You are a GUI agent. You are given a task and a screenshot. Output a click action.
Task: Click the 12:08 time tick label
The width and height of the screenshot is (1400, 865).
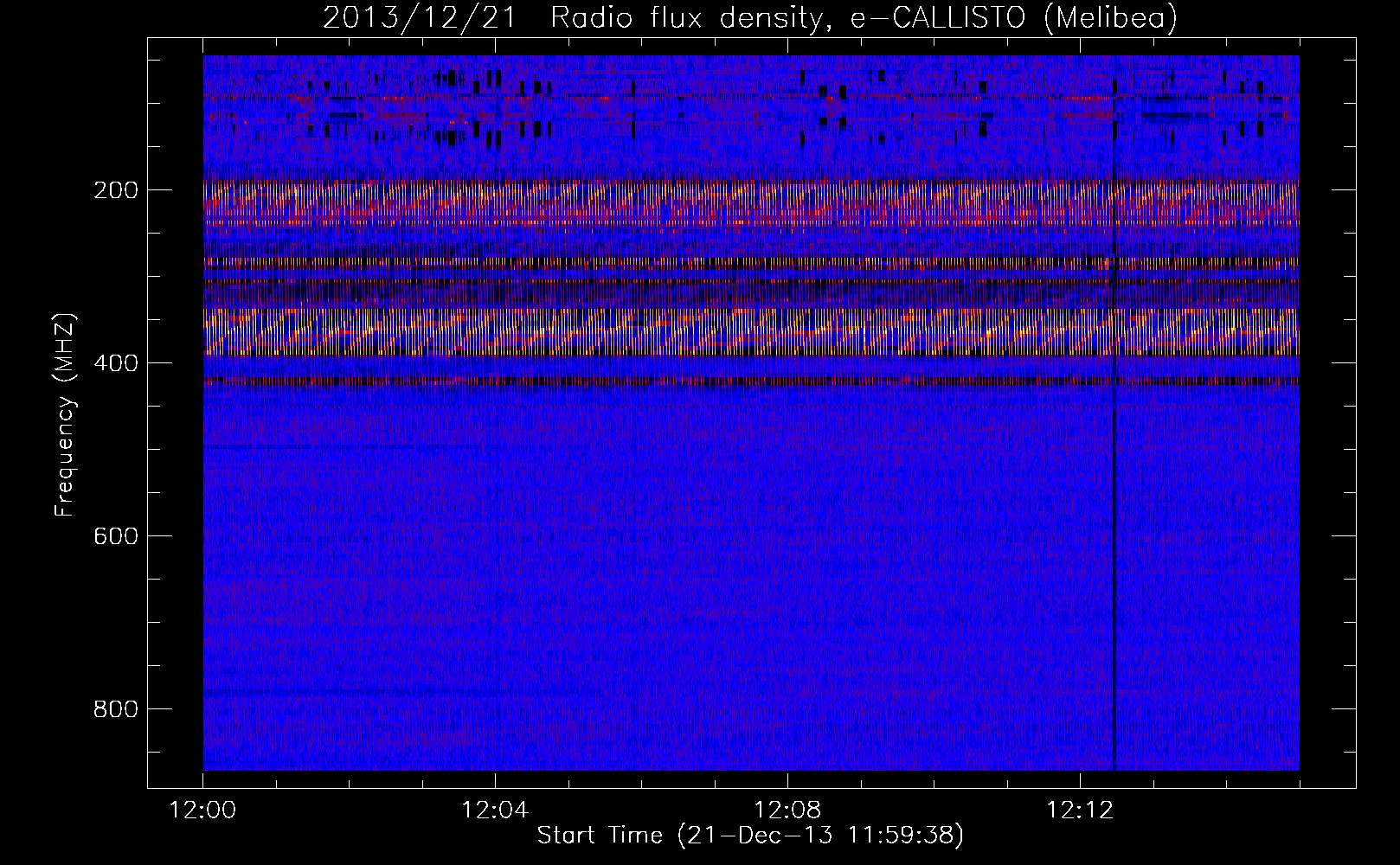(x=787, y=811)
